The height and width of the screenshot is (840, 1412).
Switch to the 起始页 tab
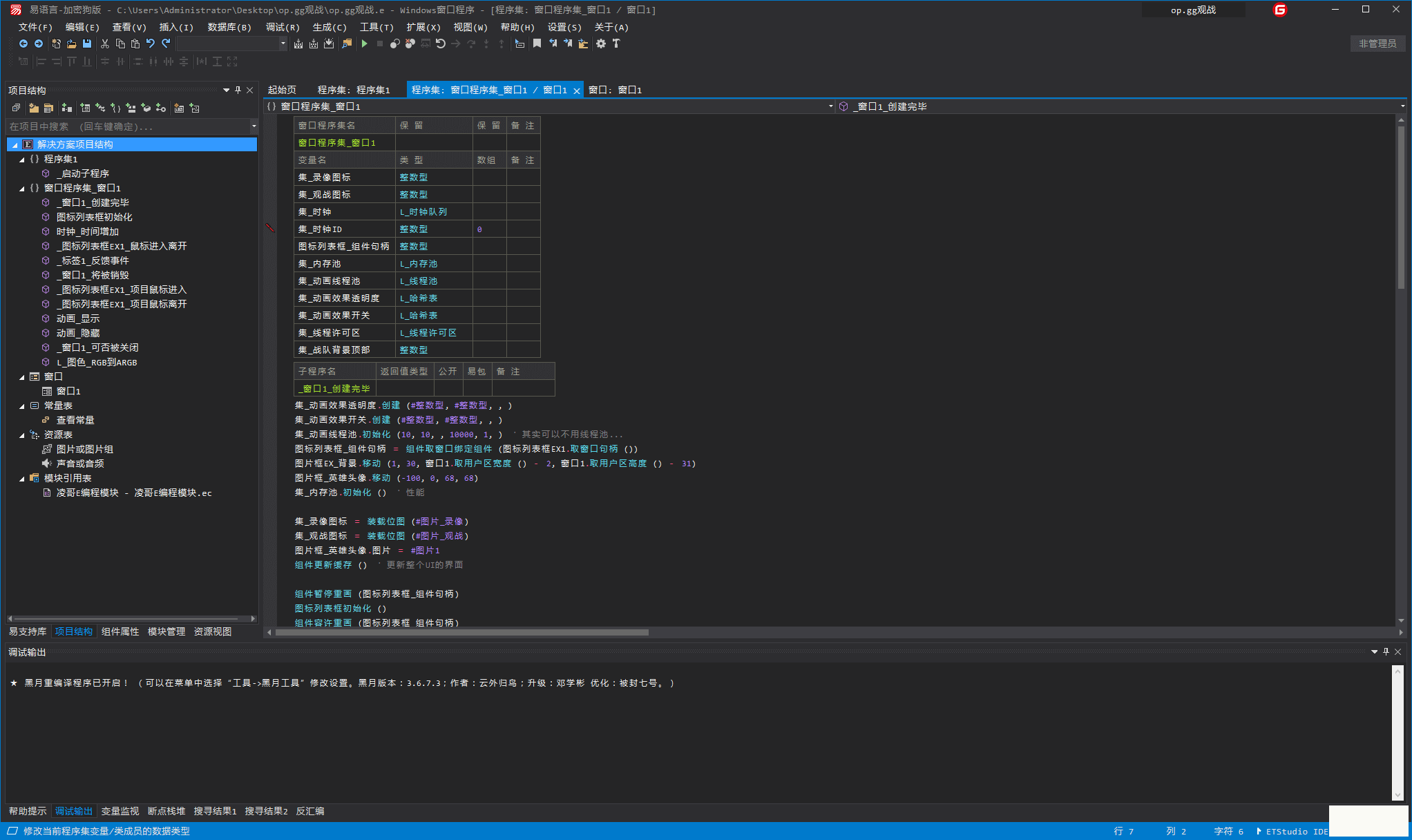282,90
